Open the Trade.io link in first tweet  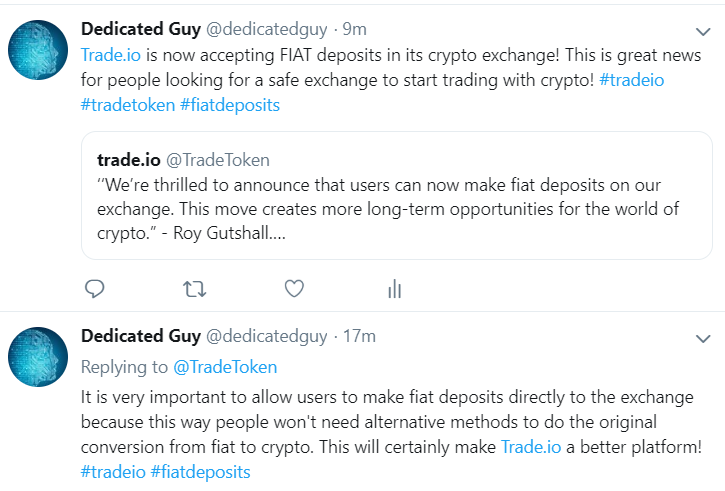click(x=111, y=55)
